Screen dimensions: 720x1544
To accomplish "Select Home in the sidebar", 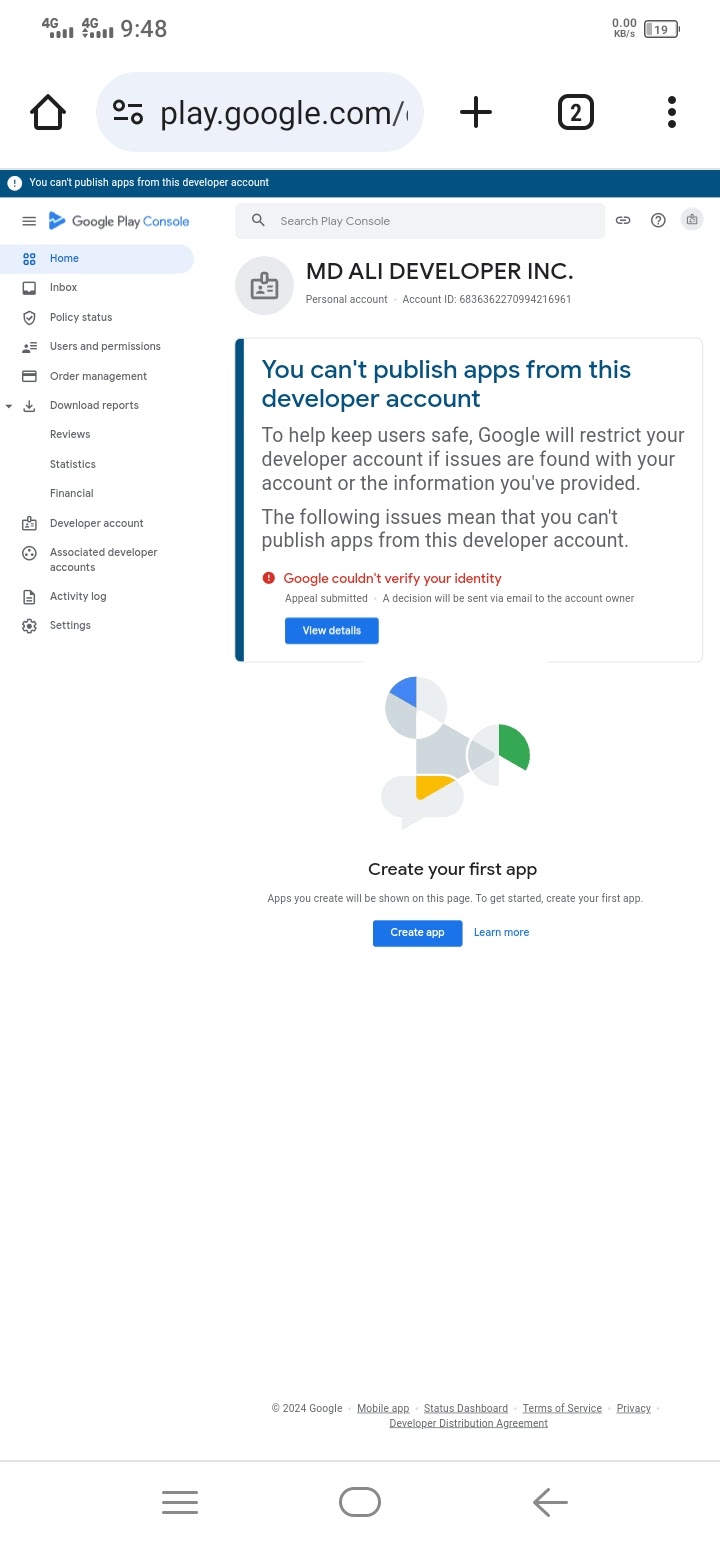I will (97, 258).
